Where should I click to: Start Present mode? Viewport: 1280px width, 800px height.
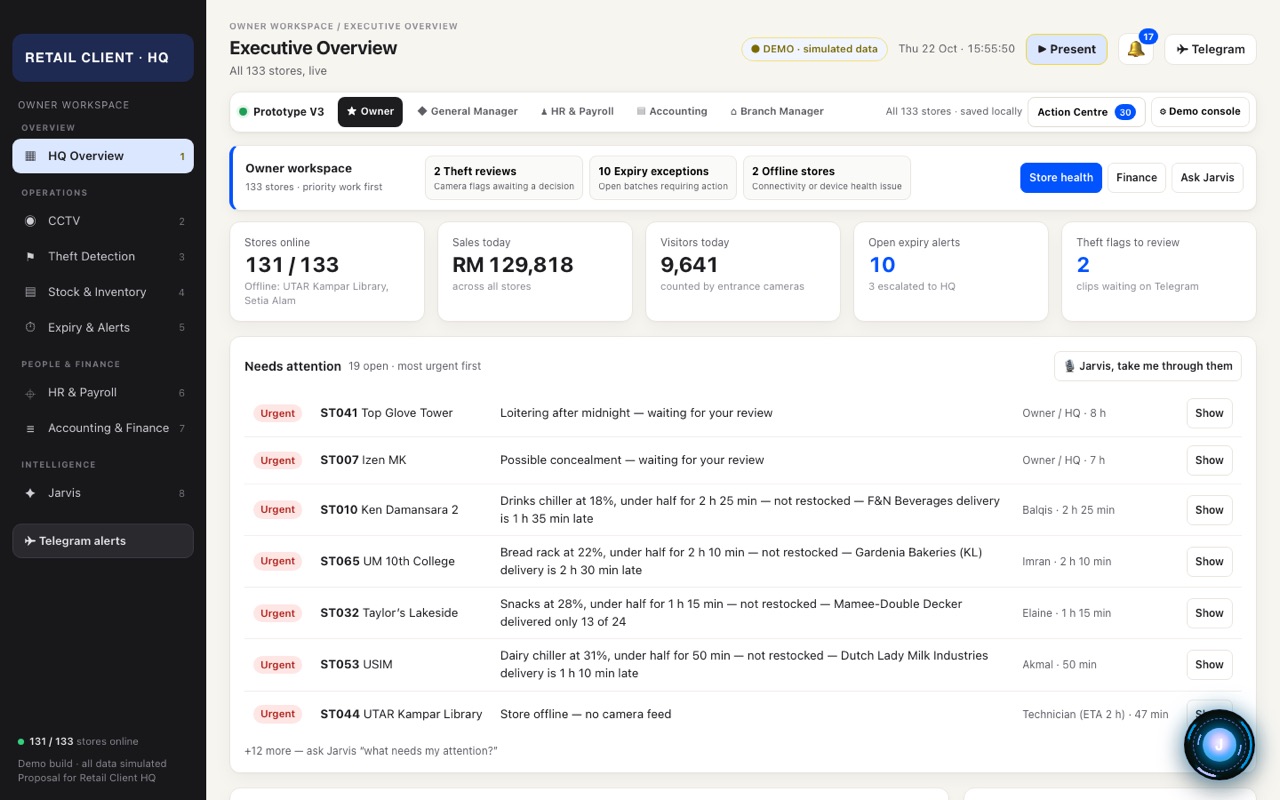tap(1066, 49)
